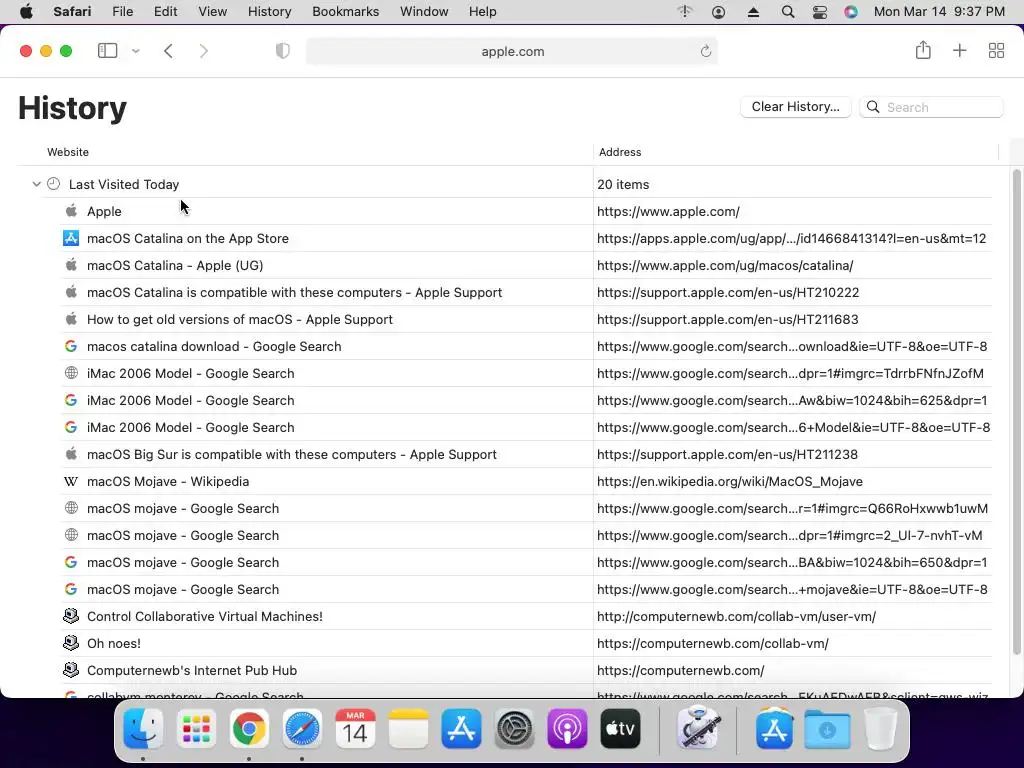Click the history list vertical scrollbar

[1016, 411]
